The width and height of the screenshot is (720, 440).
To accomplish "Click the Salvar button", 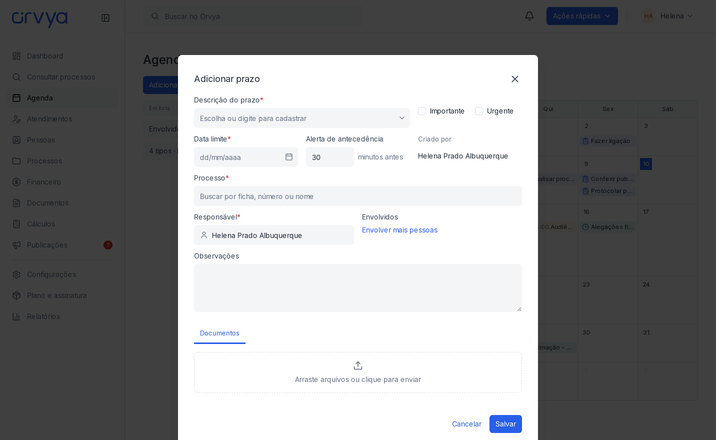I will 506,424.
